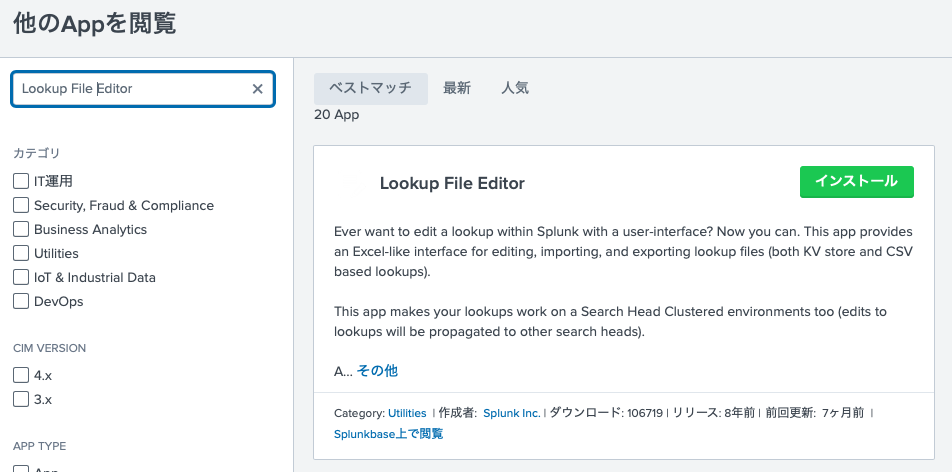Tick the Business Analytics checkbox
Screen dimensions: 952x472
[21, 229]
